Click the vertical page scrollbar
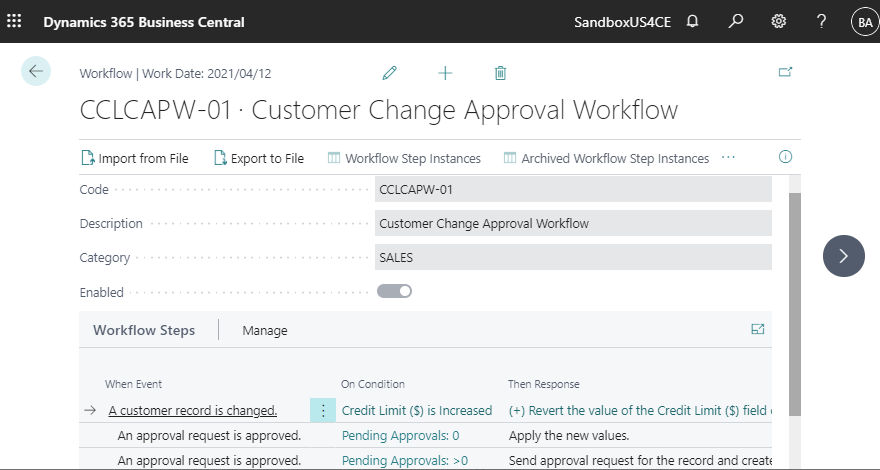This screenshot has height=470, width=880. 795,303
